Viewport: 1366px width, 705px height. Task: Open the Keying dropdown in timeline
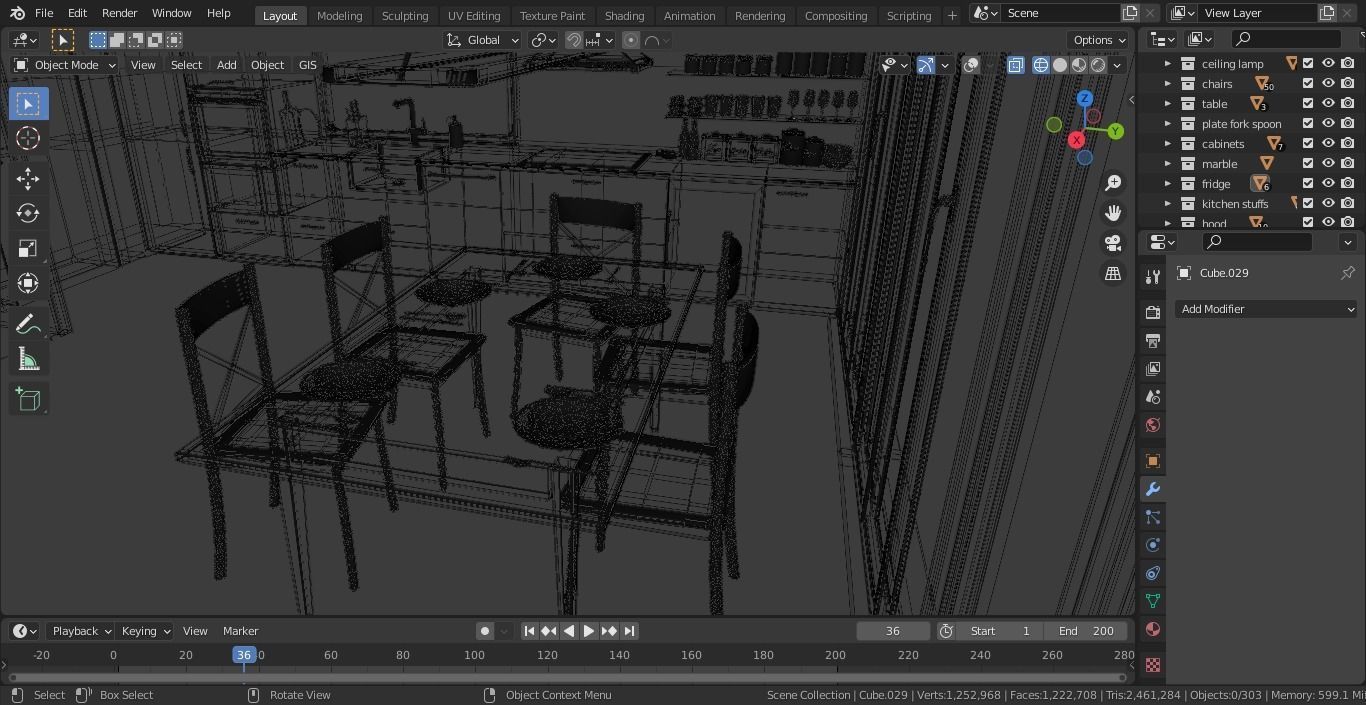pyautogui.click(x=146, y=631)
